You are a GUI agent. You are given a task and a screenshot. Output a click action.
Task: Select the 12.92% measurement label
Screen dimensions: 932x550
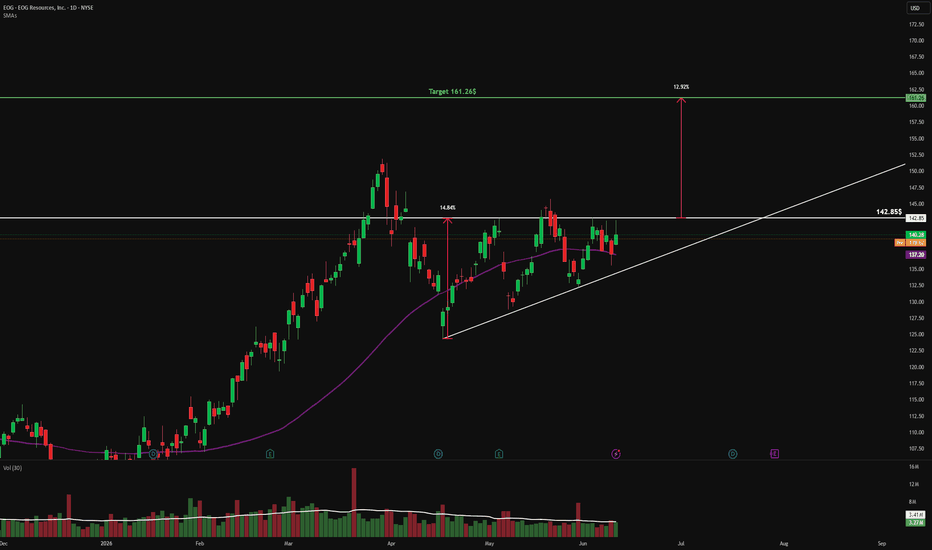pyautogui.click(x=681, y=87)
